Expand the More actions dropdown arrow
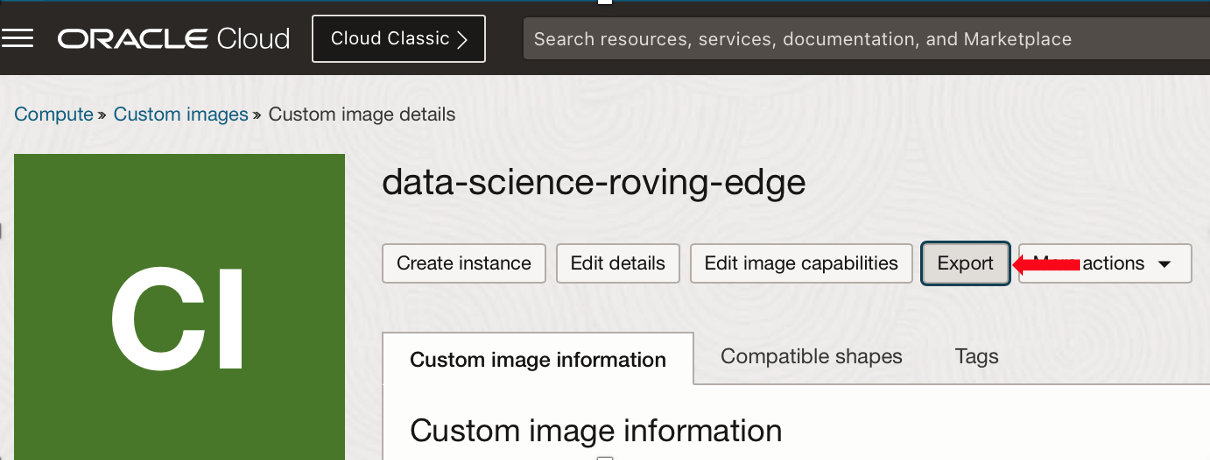 click(x=1164, y=264)
